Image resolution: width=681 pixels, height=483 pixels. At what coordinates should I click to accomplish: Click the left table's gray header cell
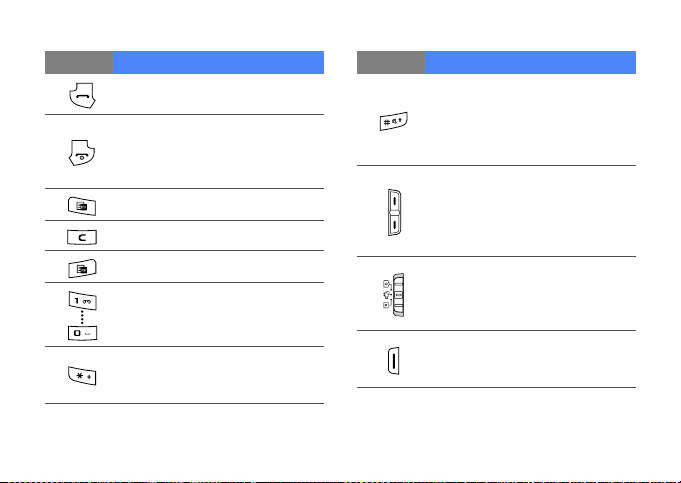(x=79, y=62)
